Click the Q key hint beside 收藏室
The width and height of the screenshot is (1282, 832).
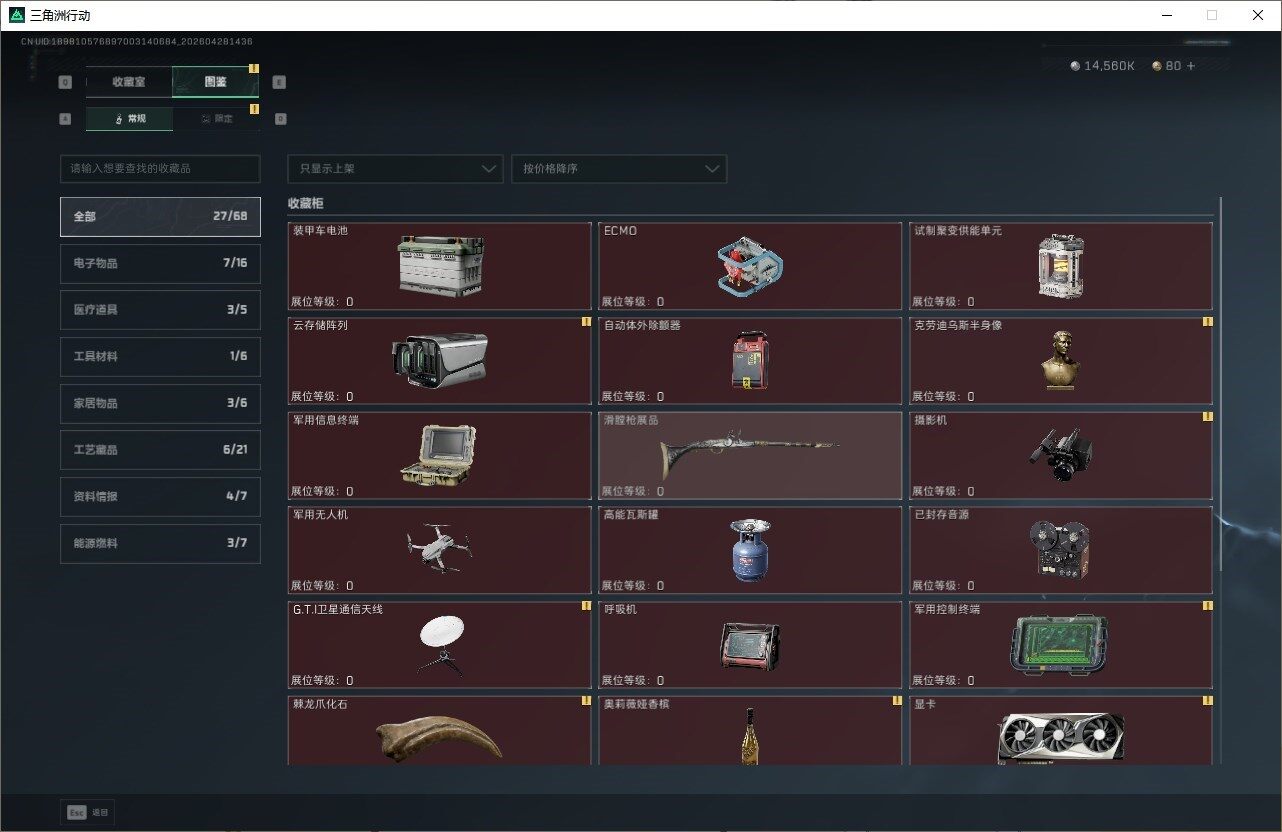click(65, 82)
